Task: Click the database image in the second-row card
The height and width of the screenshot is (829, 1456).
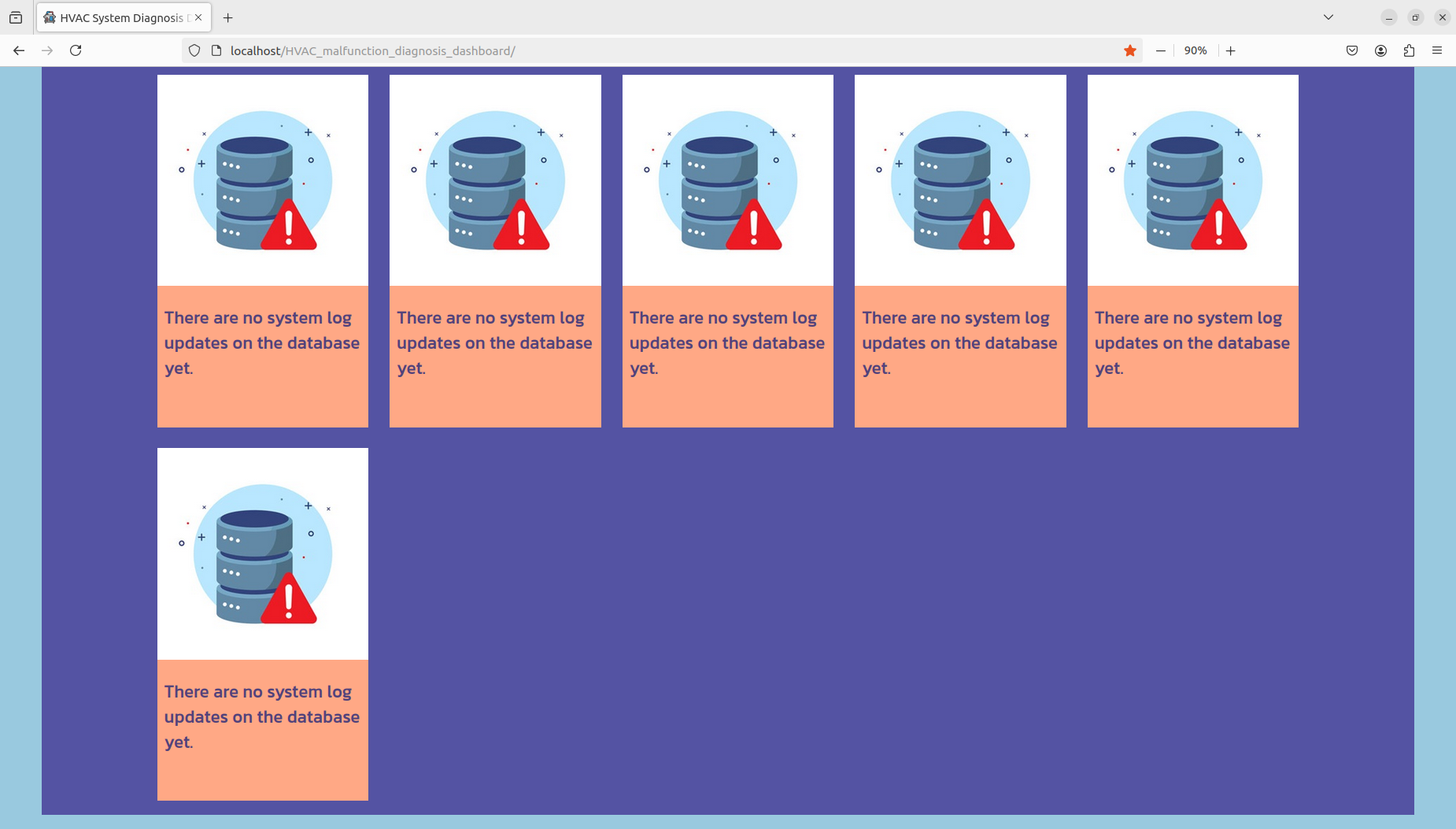Action: tap(262, 553)
